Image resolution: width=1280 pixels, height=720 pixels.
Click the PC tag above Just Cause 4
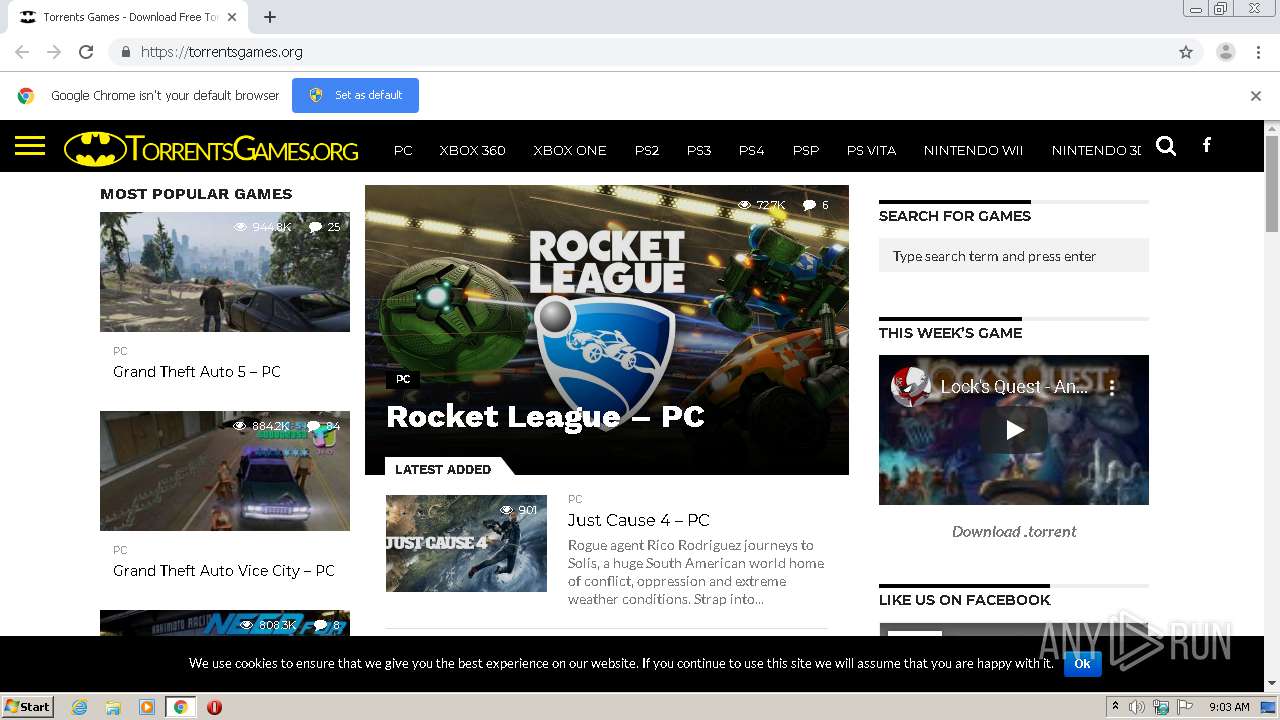[x=575, y=499]
